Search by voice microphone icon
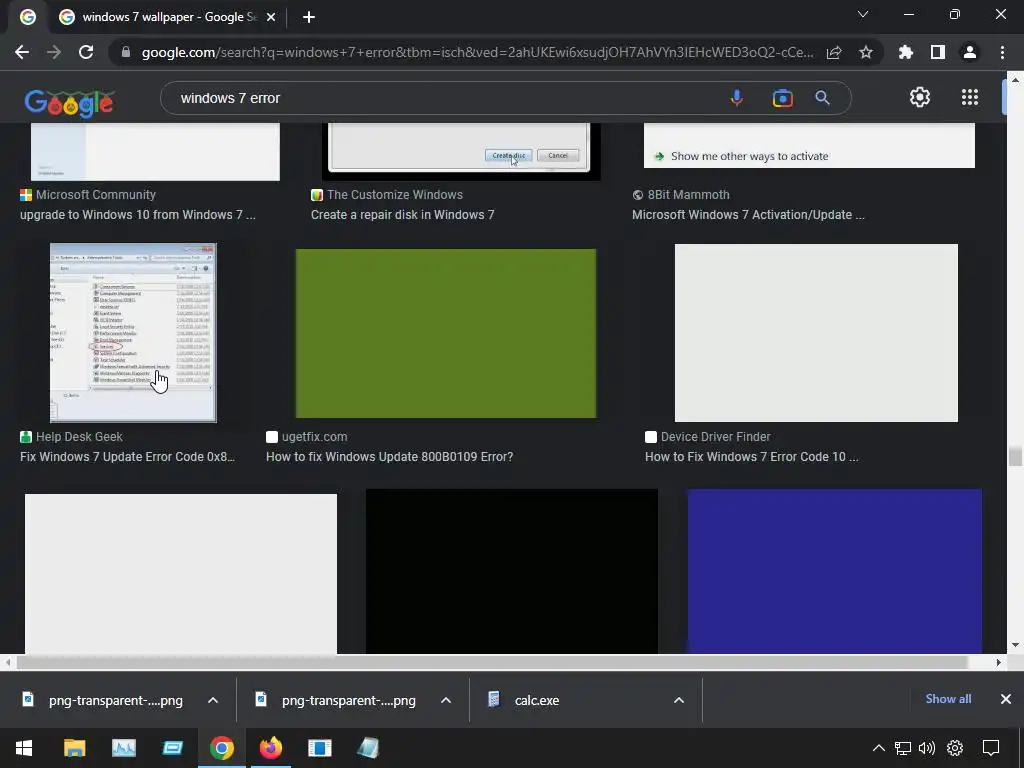 click(737, 98)
